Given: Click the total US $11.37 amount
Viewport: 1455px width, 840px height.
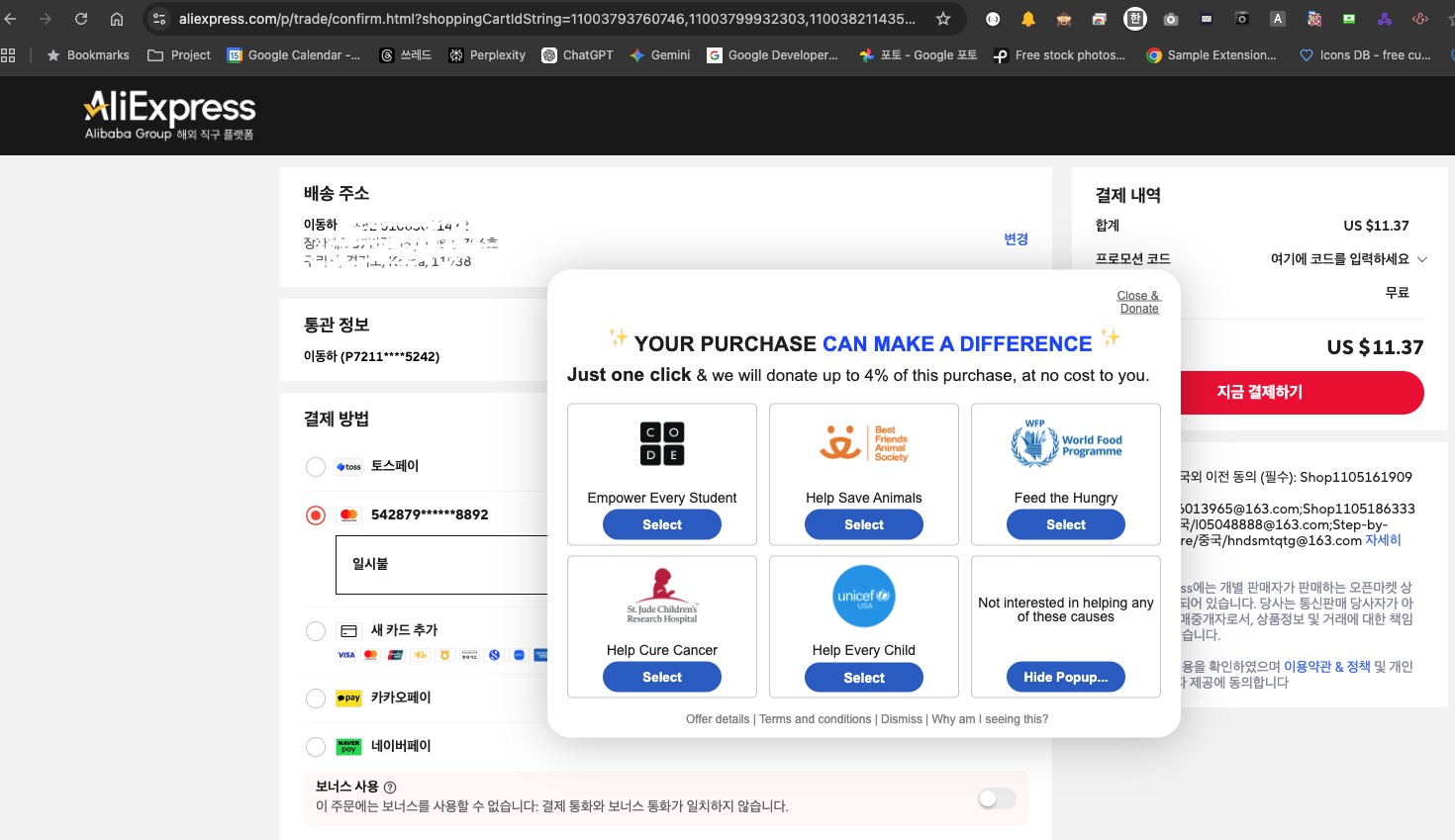Looking at the screenshot, I should tap(1375, 347).
